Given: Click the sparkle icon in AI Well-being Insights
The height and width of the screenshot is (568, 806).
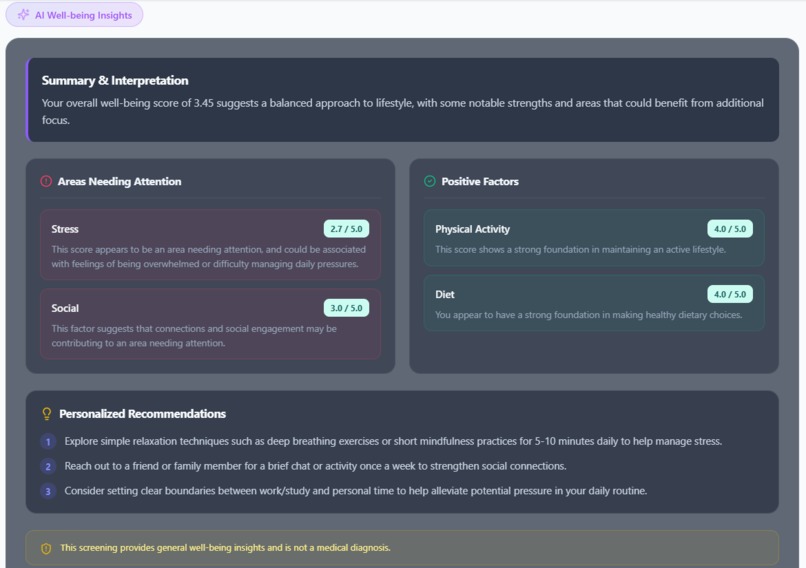Looking at the screenshot, I should pyautogui.click(x=24, y=15).
